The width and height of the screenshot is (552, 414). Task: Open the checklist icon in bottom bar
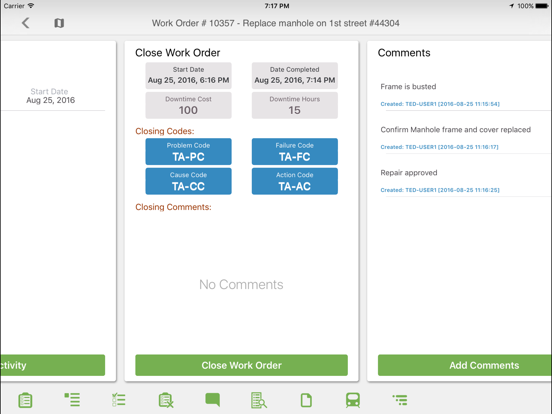(119, 400)
